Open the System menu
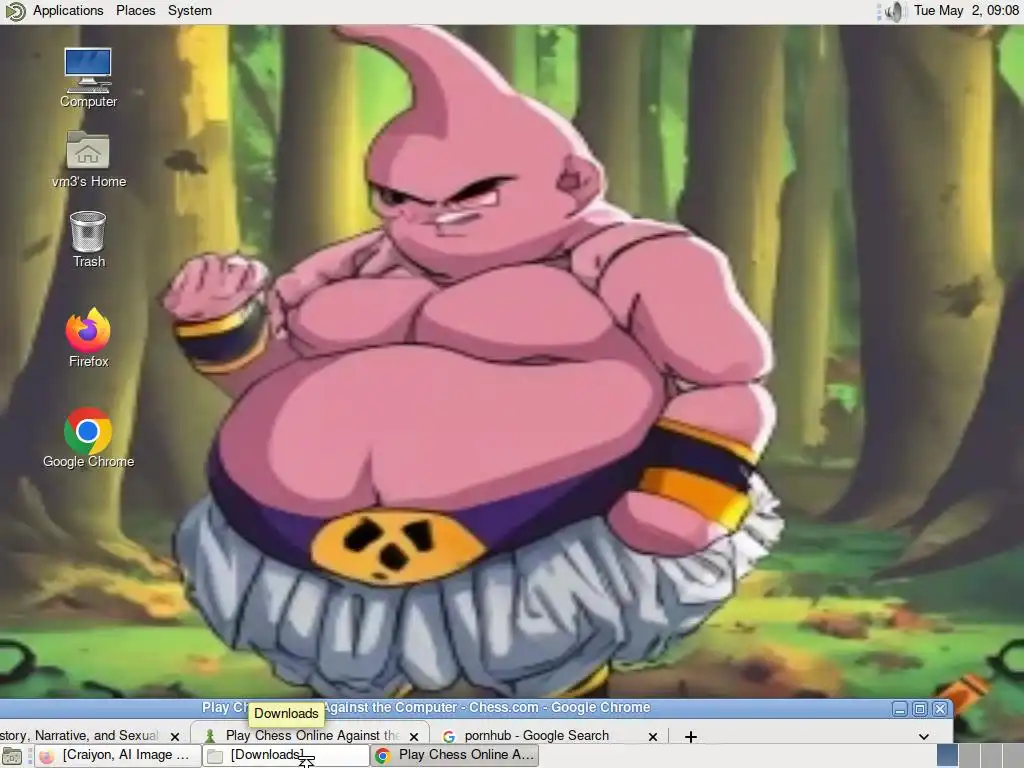Image resolution: width=1024 pixels, height=768 pixels. (189, 10)
